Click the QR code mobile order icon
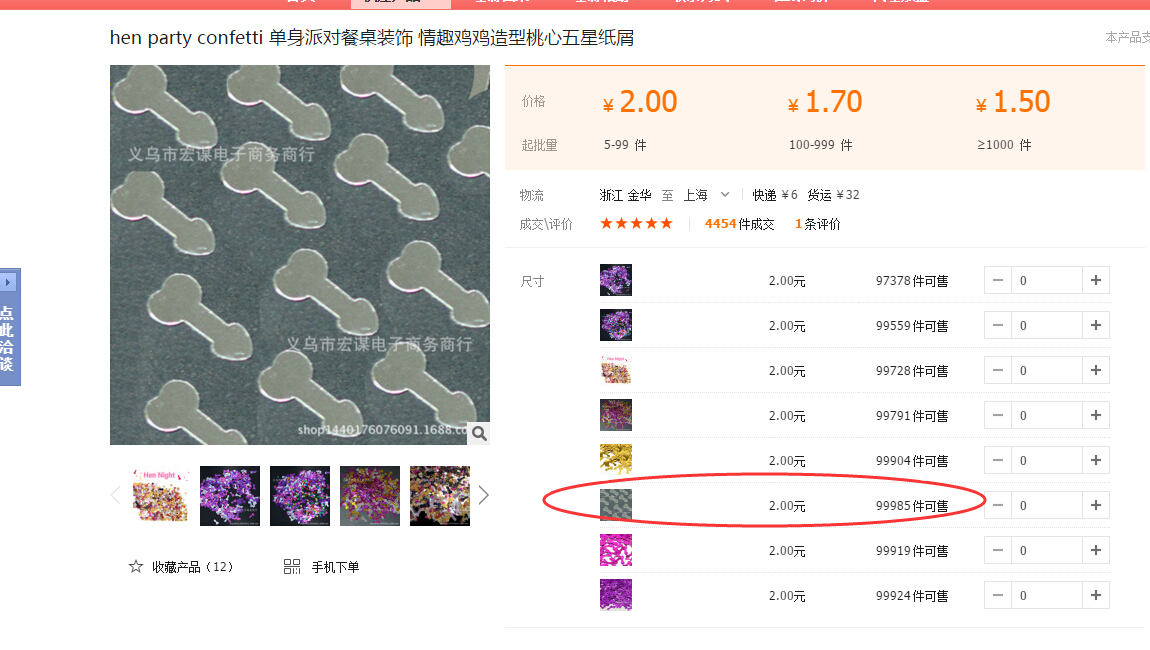This screenshot has height=650, width=1150. (x=292, y=567)
